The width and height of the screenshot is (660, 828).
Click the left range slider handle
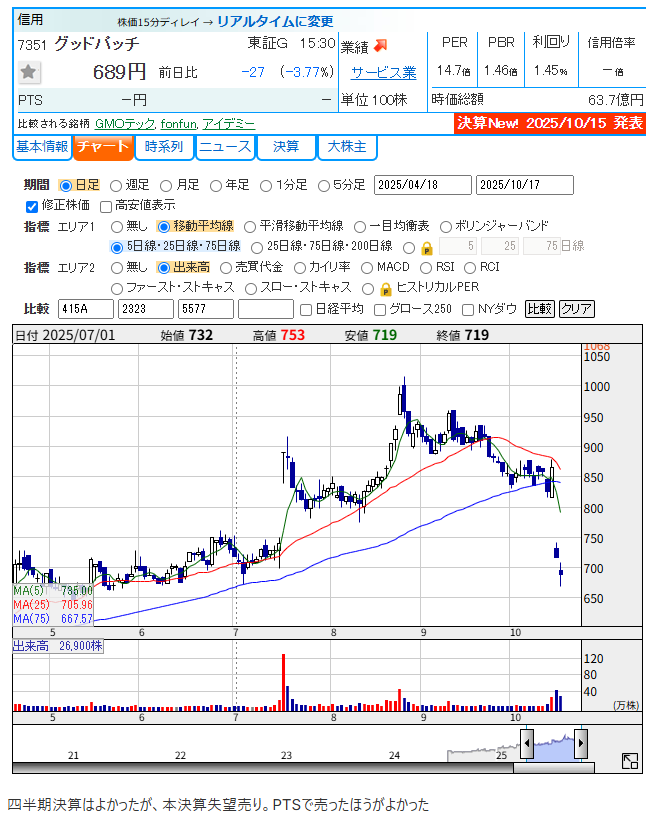pyautogui.click(x=527, y=743)
